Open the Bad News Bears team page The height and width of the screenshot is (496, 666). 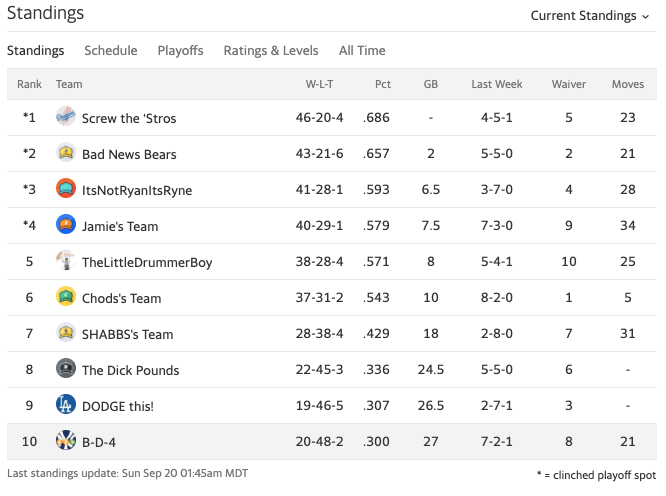129,154
